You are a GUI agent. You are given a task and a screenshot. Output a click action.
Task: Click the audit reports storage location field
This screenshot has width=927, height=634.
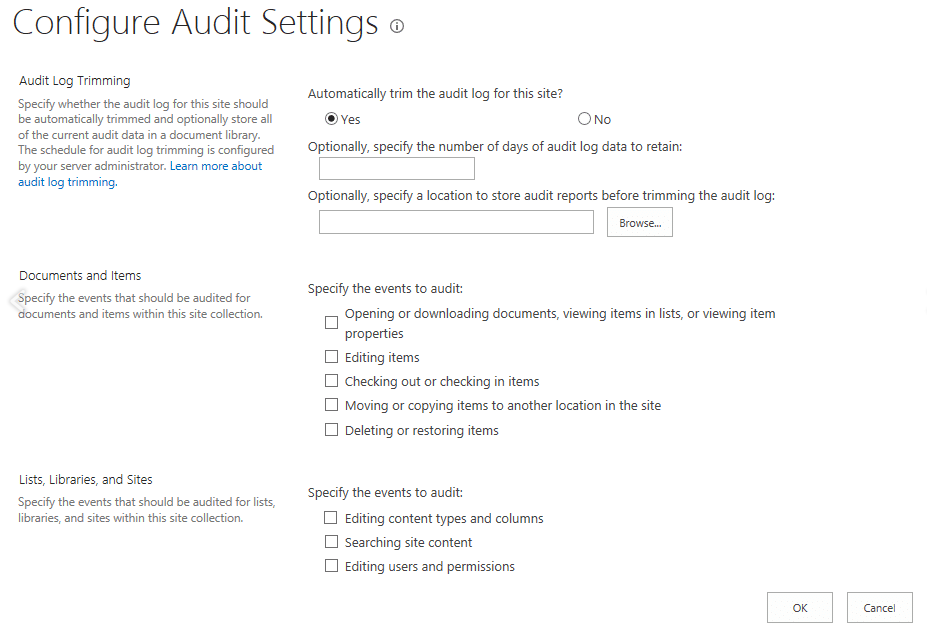pos(456,222)
